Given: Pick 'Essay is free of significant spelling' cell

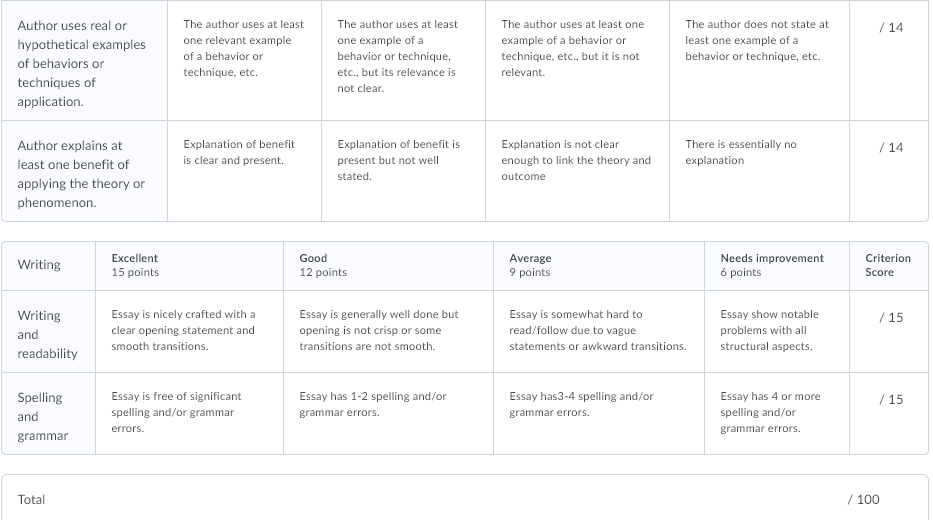Looking at the screenshot, I should tap(189, 414).
